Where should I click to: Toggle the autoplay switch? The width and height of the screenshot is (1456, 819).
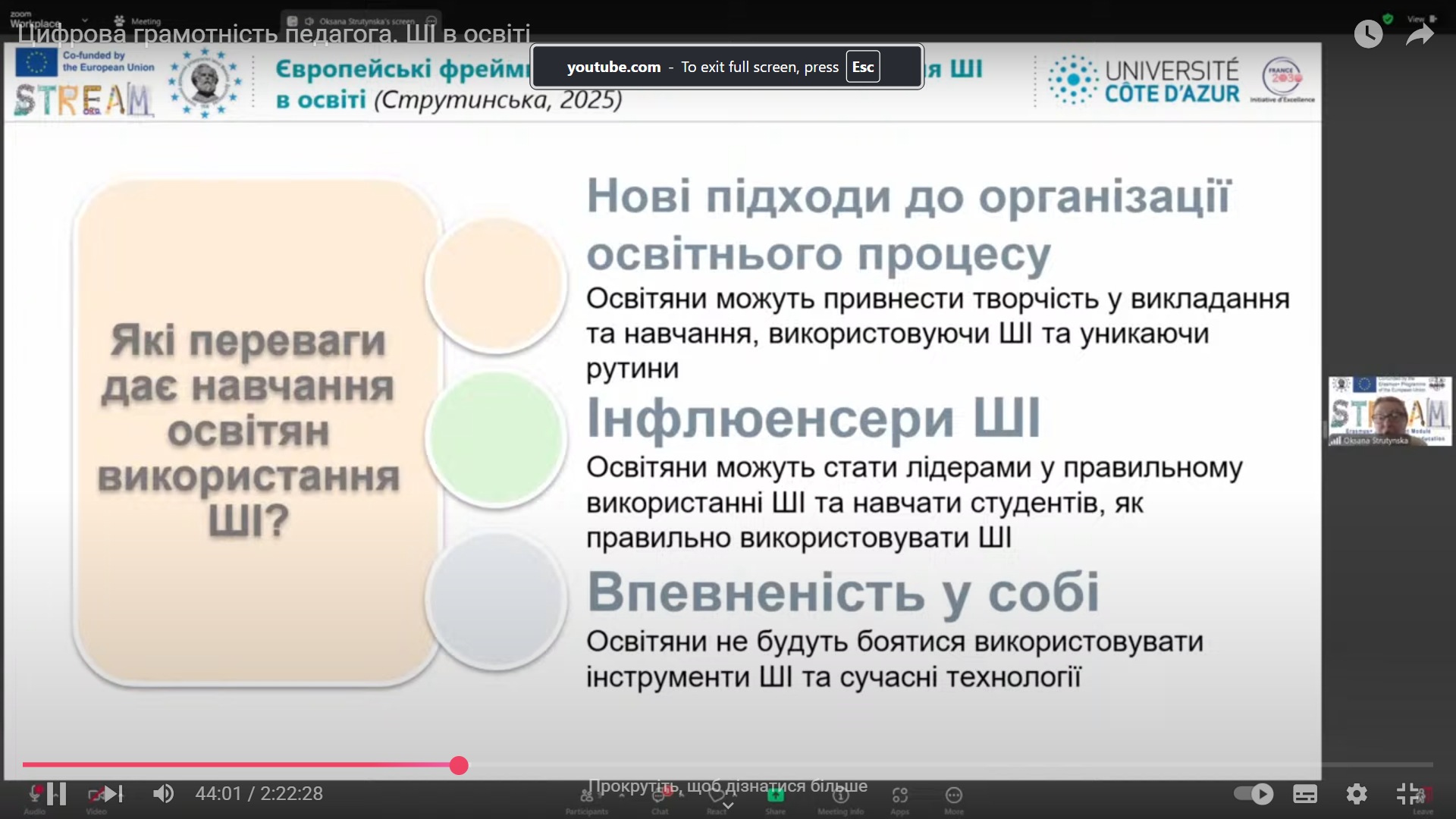[x=1253, y=794]
